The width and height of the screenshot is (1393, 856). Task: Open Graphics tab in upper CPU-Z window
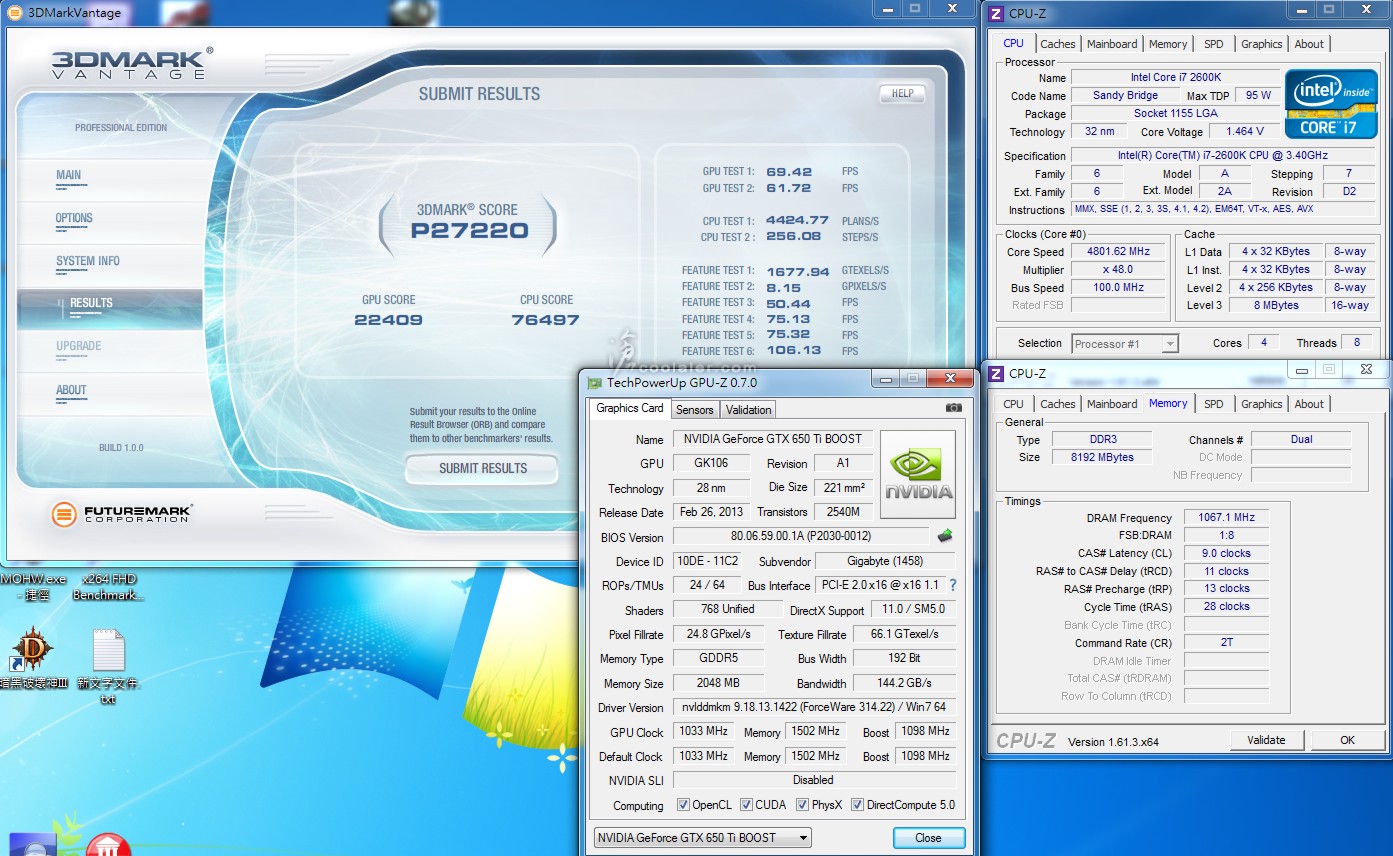[x=1261, y=44]
